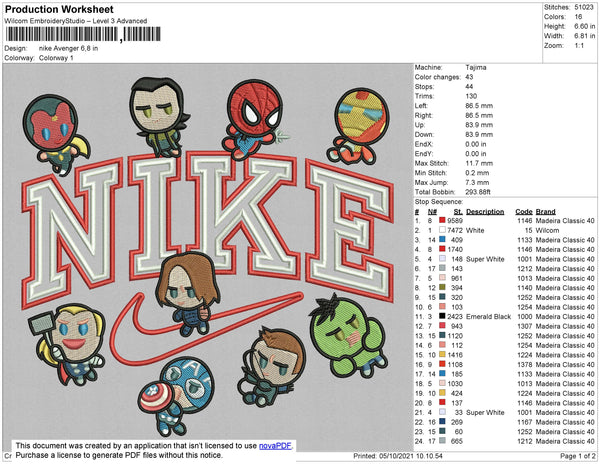Click the blue swatch in stop row 3
Viewport: 600px width, 464px height.
pyautogui.click(x=442, y=240)
